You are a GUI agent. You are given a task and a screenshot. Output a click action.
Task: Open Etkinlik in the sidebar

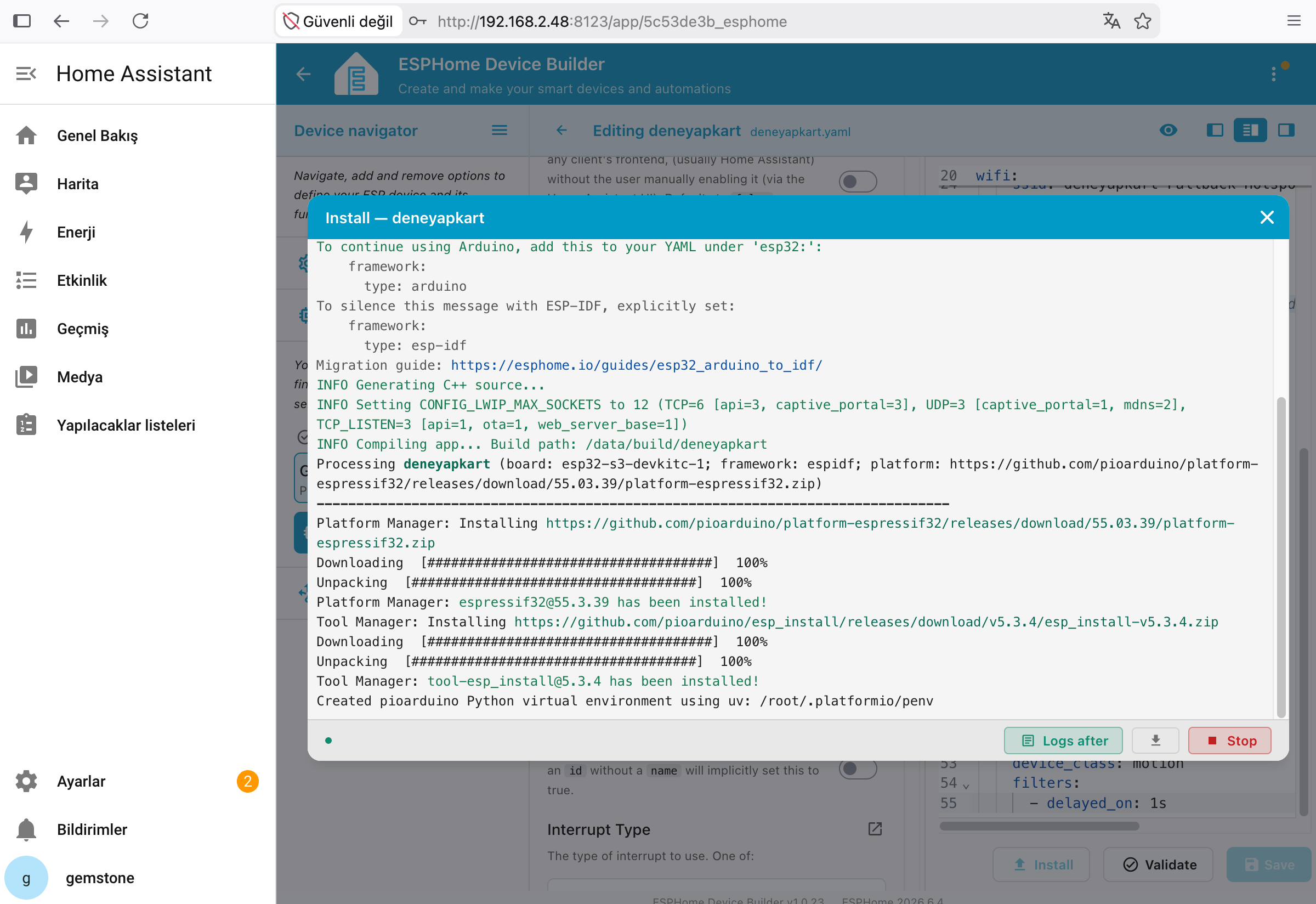(138, 280)
